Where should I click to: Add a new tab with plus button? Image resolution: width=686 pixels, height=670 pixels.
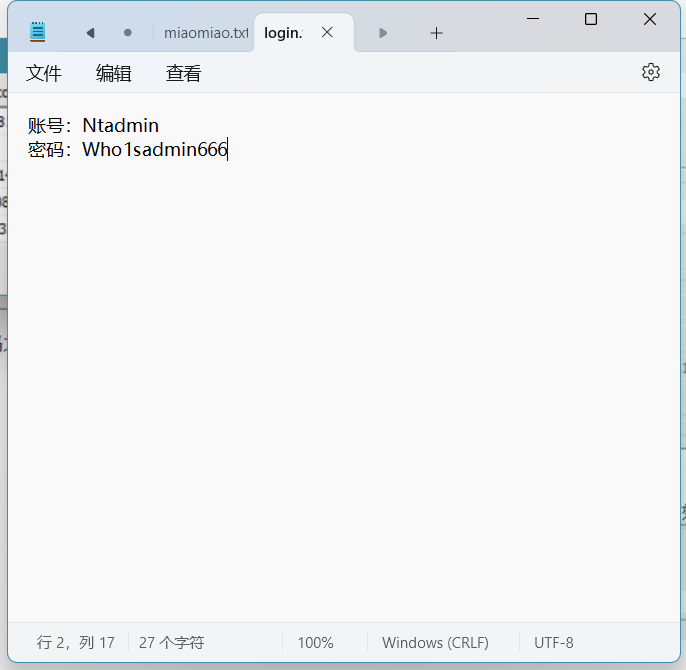[436, 33]
